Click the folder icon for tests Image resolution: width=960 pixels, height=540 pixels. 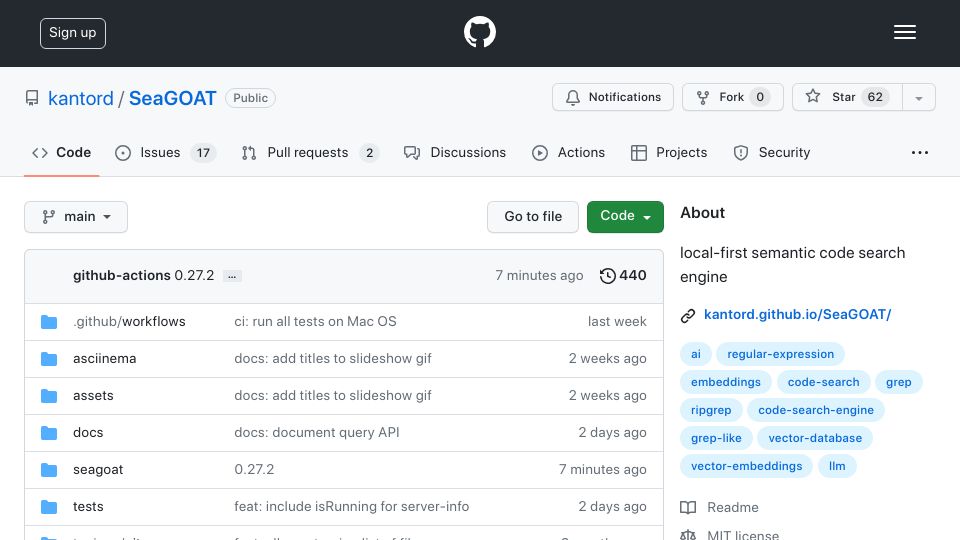click(x=49, y=507)
